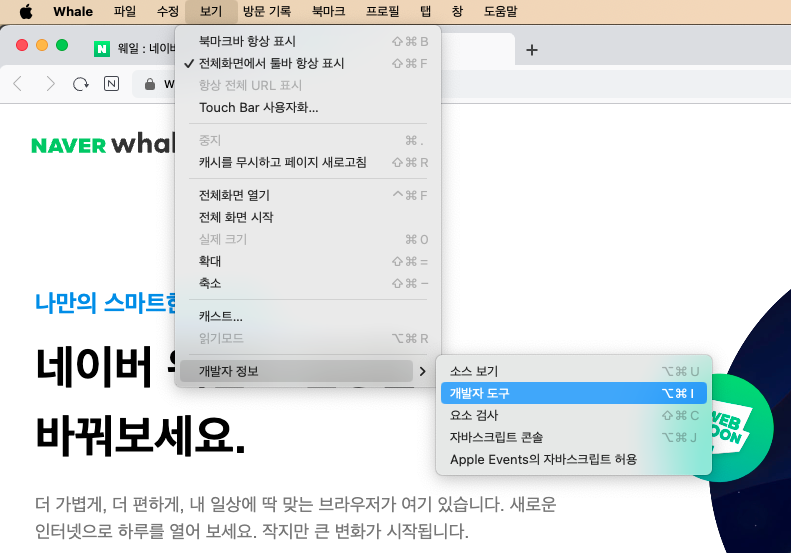Open the 프로필 menu
Viewport: 791px width, 553px height.
click(382, 11)
